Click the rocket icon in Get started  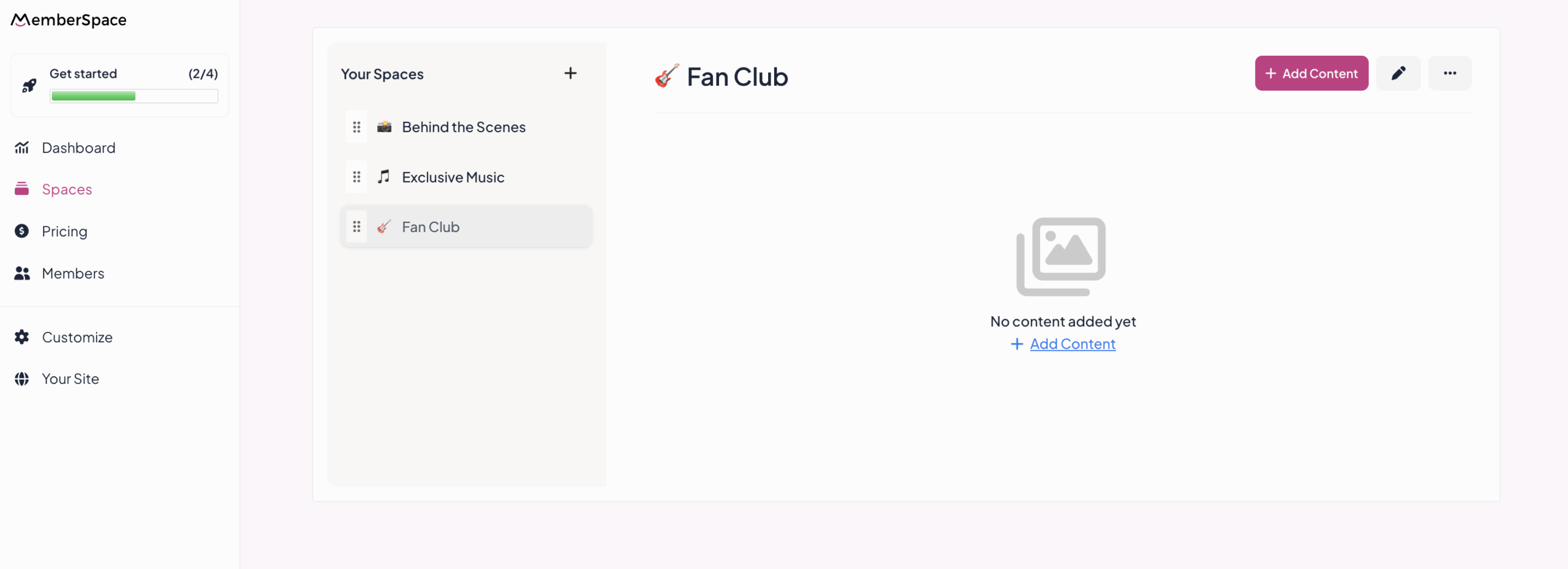click(x=29, y=86)
